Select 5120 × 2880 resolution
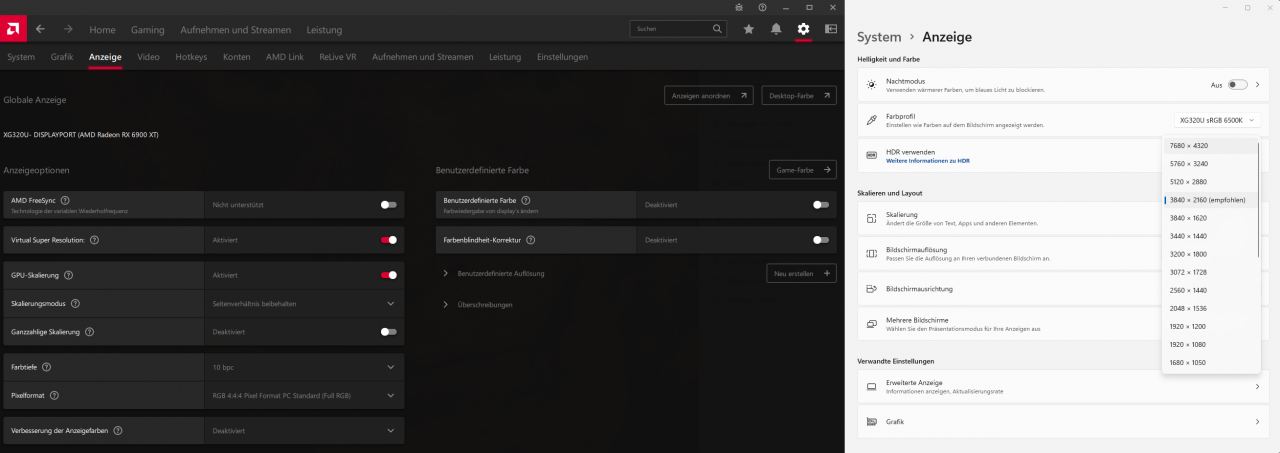 pos(1210,182)
